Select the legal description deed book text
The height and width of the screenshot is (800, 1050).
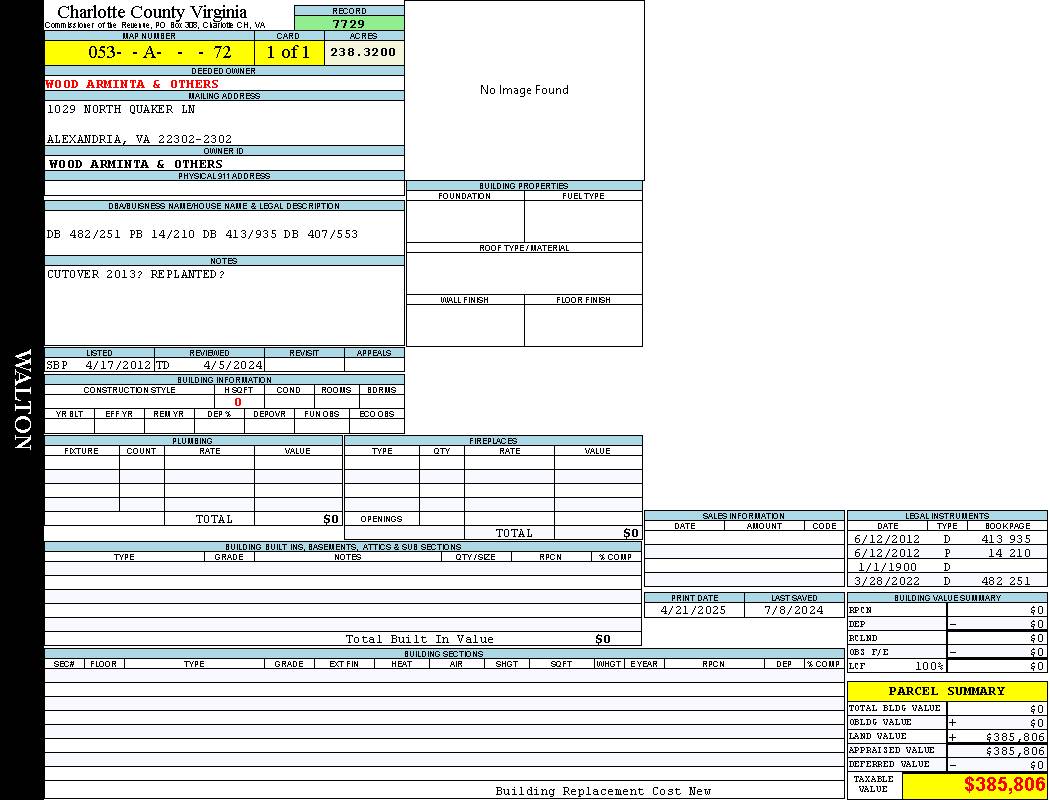(202, 234)
